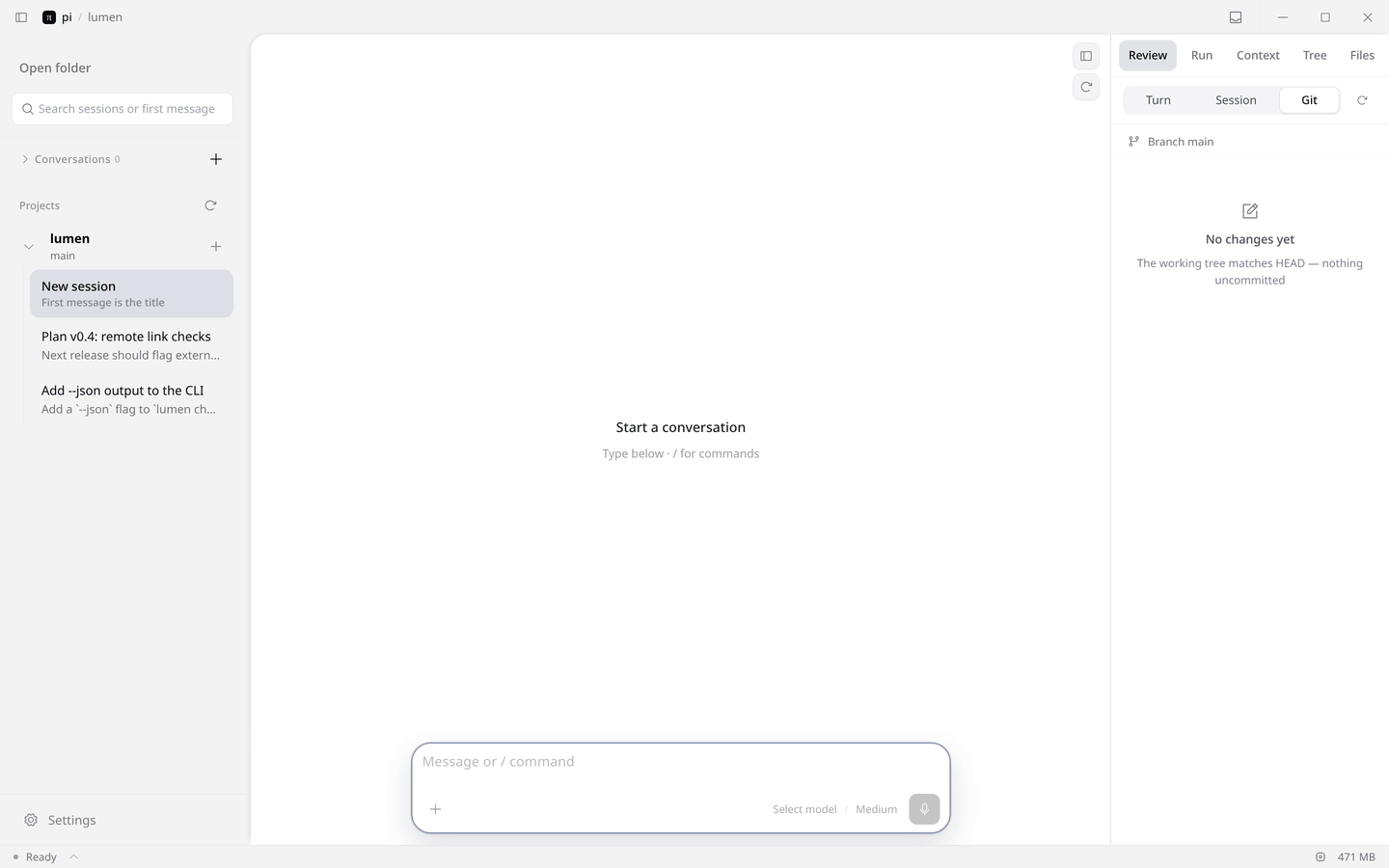Open Settings gear in sidebar
Viewport: 1389px width, 868px height.
pyautogui.click(x=31, y=820)
